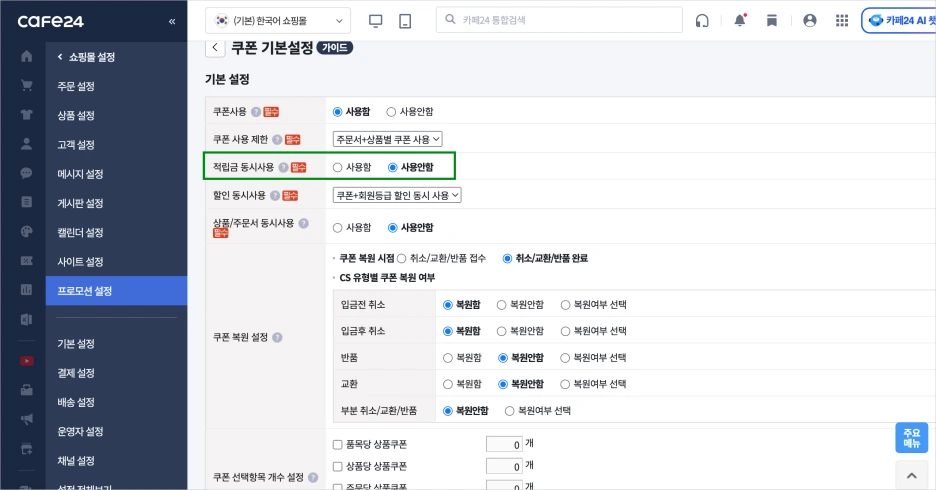Image resolution: width=936 pixels, height=490 pixels.
Task: Select 복원함 for 반품
Action: pyautogui.click(x=448, y=358)
